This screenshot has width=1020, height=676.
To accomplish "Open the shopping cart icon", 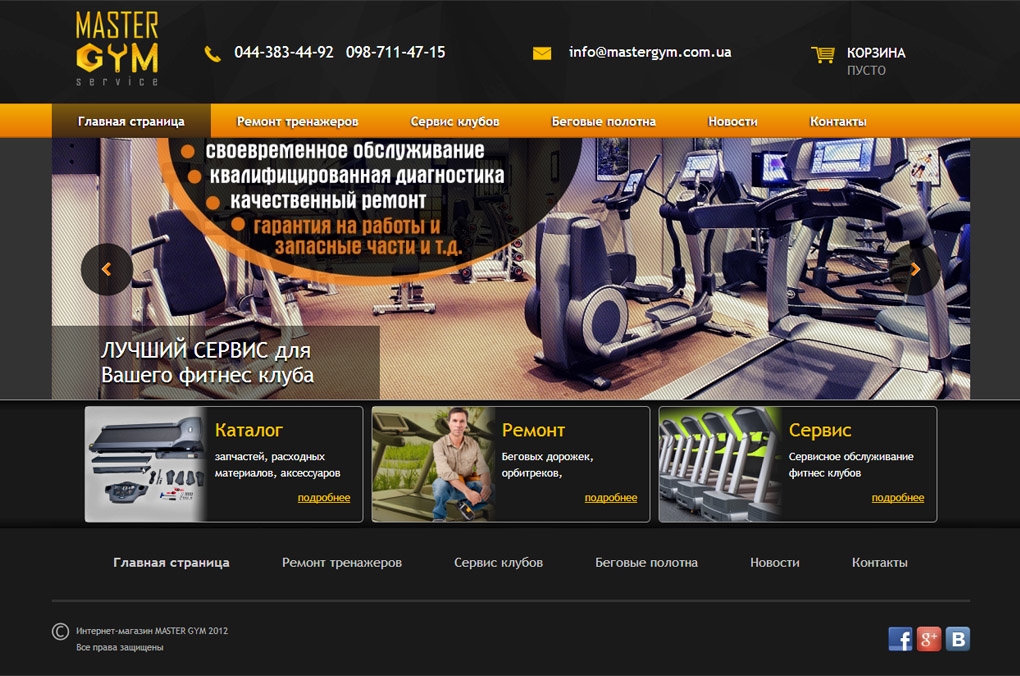I will point(822,54).
